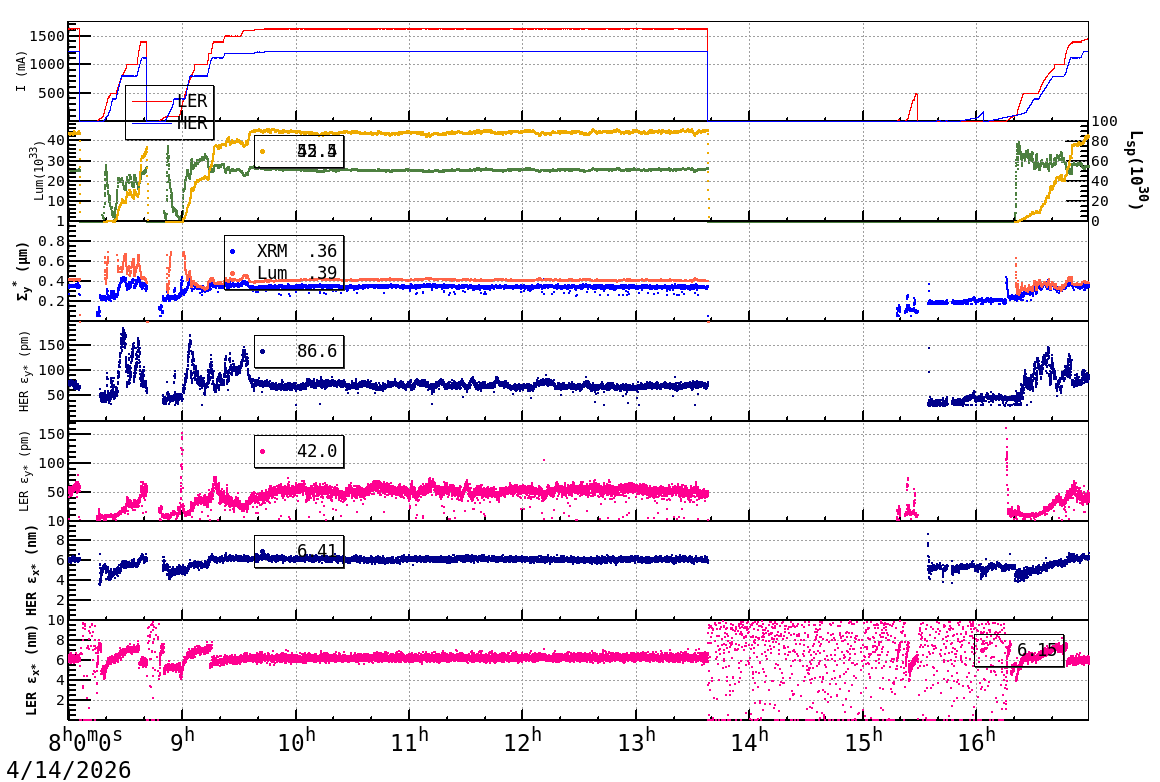Click the 0.6 tick on Σy* axis

pyautogui.click(x=51, y=261)
